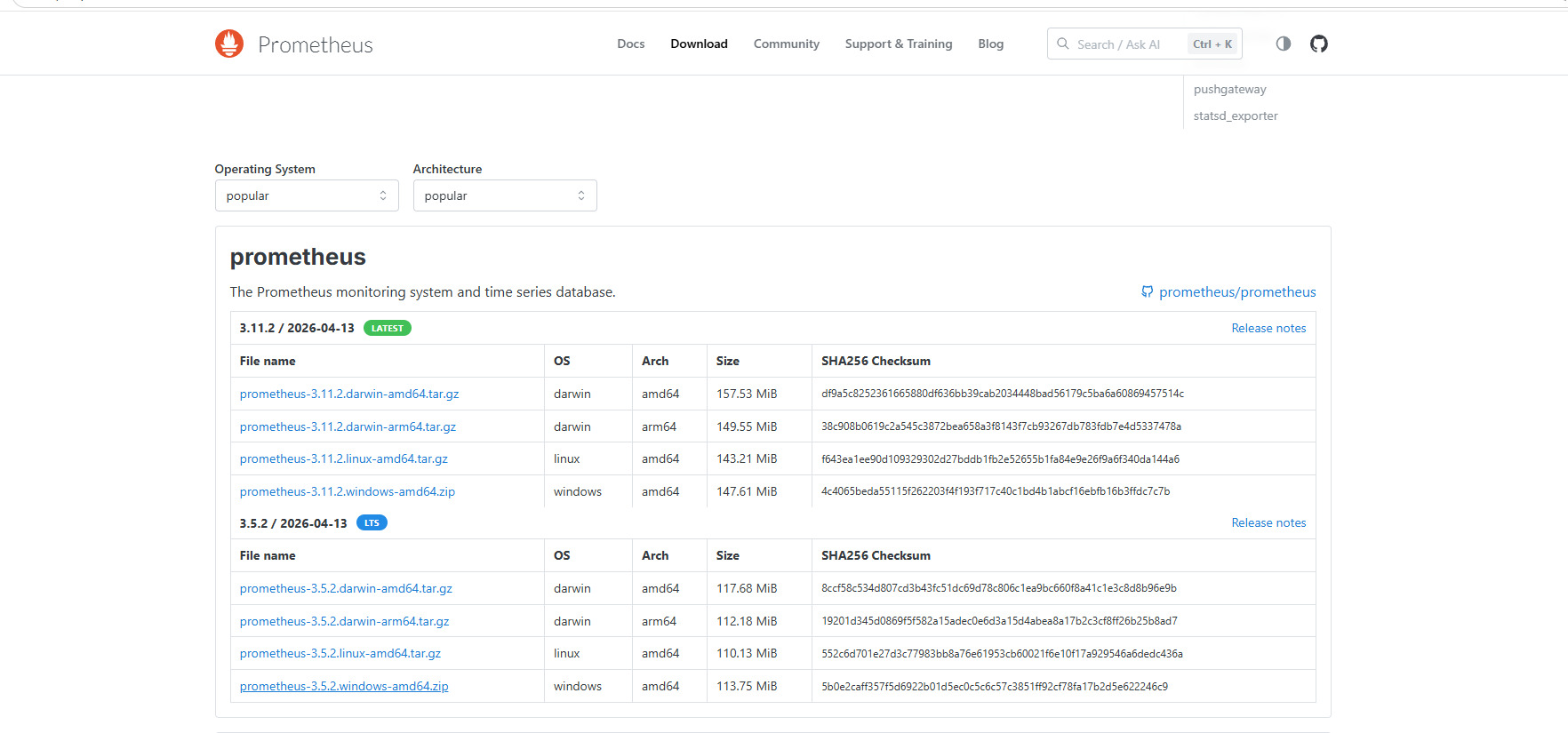Open the statsd_exporter sidebar link

pos(1236,116)
